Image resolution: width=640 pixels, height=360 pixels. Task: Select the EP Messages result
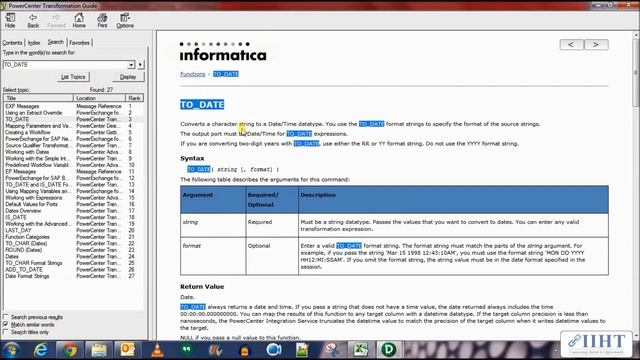(x=20, y=171)
